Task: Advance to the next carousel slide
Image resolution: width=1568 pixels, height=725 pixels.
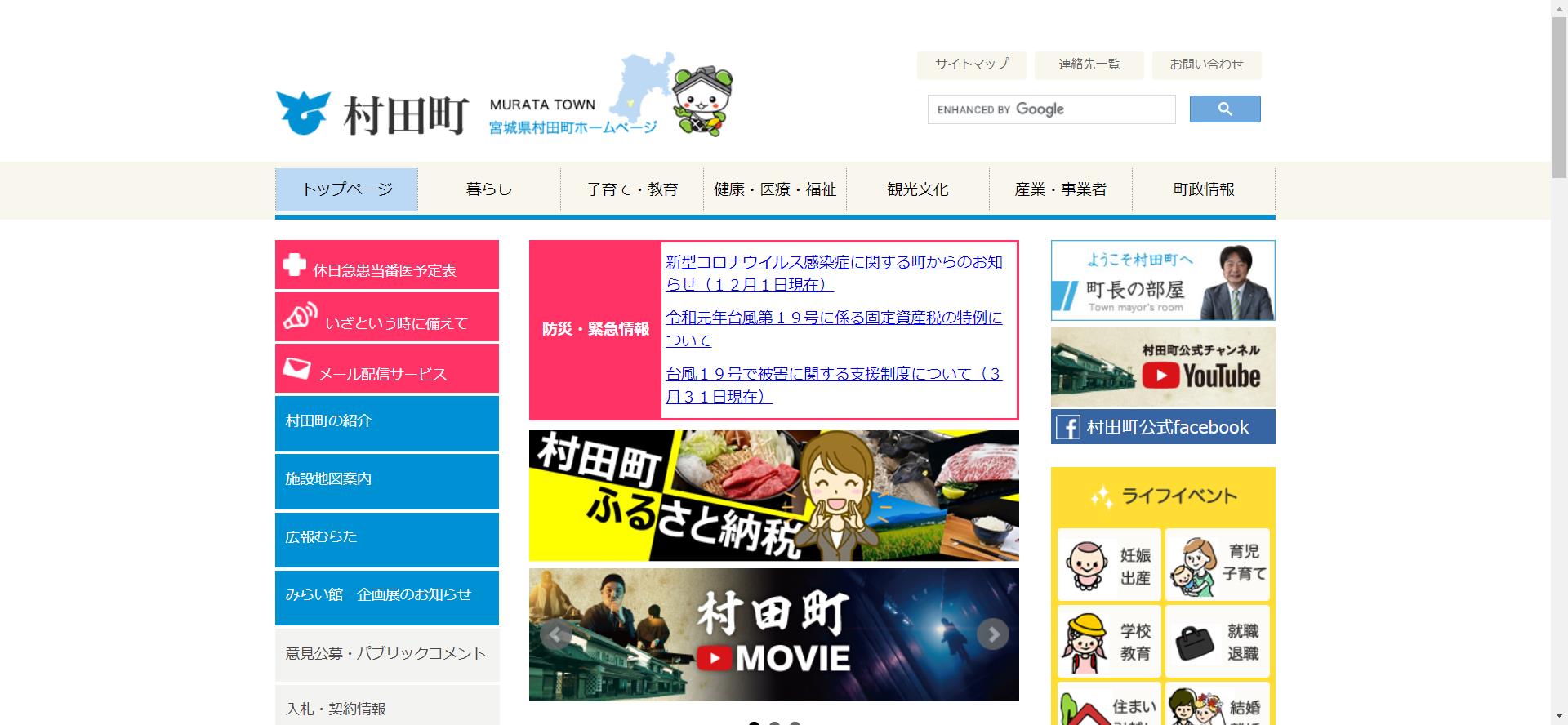Action: pyautogui.click(x=992, y=634)
